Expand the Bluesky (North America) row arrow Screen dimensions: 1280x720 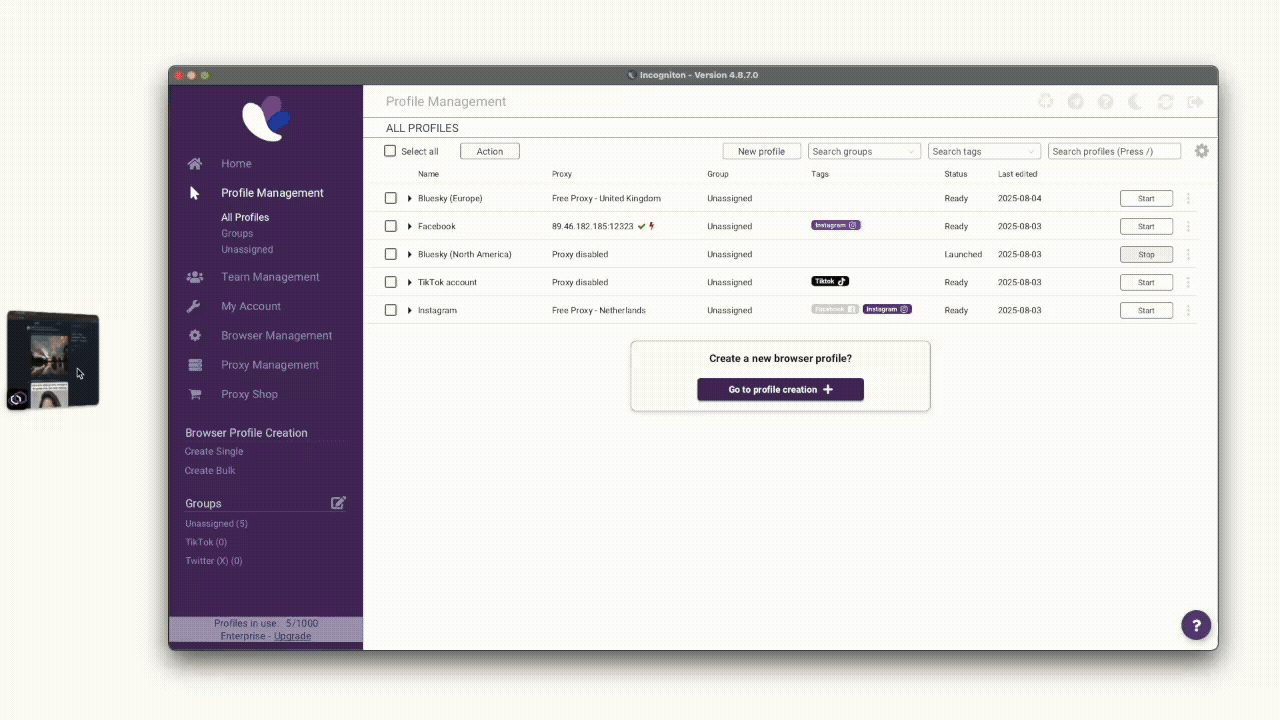[410, 254]
